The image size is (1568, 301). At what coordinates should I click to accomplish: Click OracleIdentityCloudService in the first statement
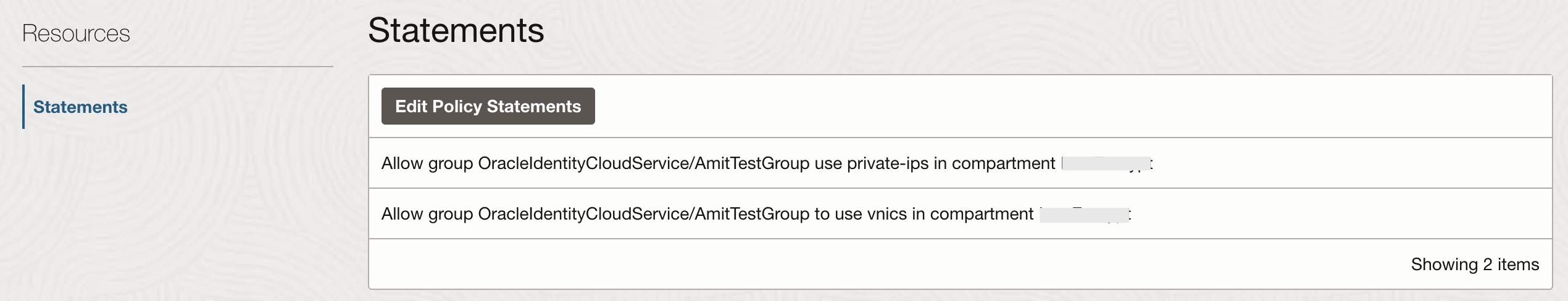(583, 163)
